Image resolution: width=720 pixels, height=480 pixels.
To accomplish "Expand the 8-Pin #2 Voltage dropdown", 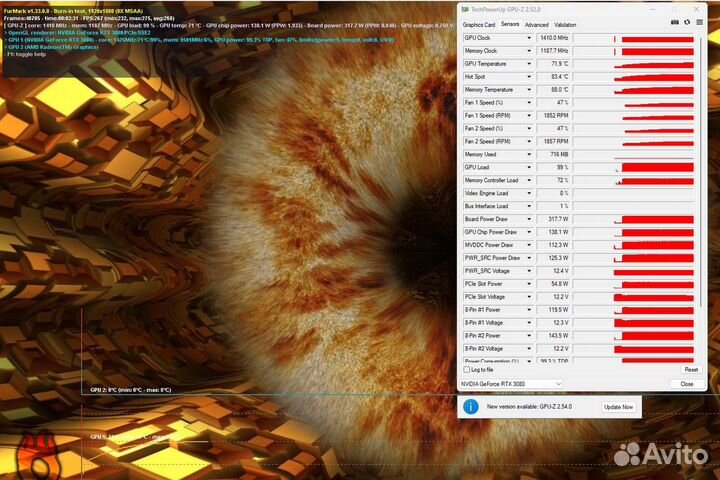I will [529, 349].
